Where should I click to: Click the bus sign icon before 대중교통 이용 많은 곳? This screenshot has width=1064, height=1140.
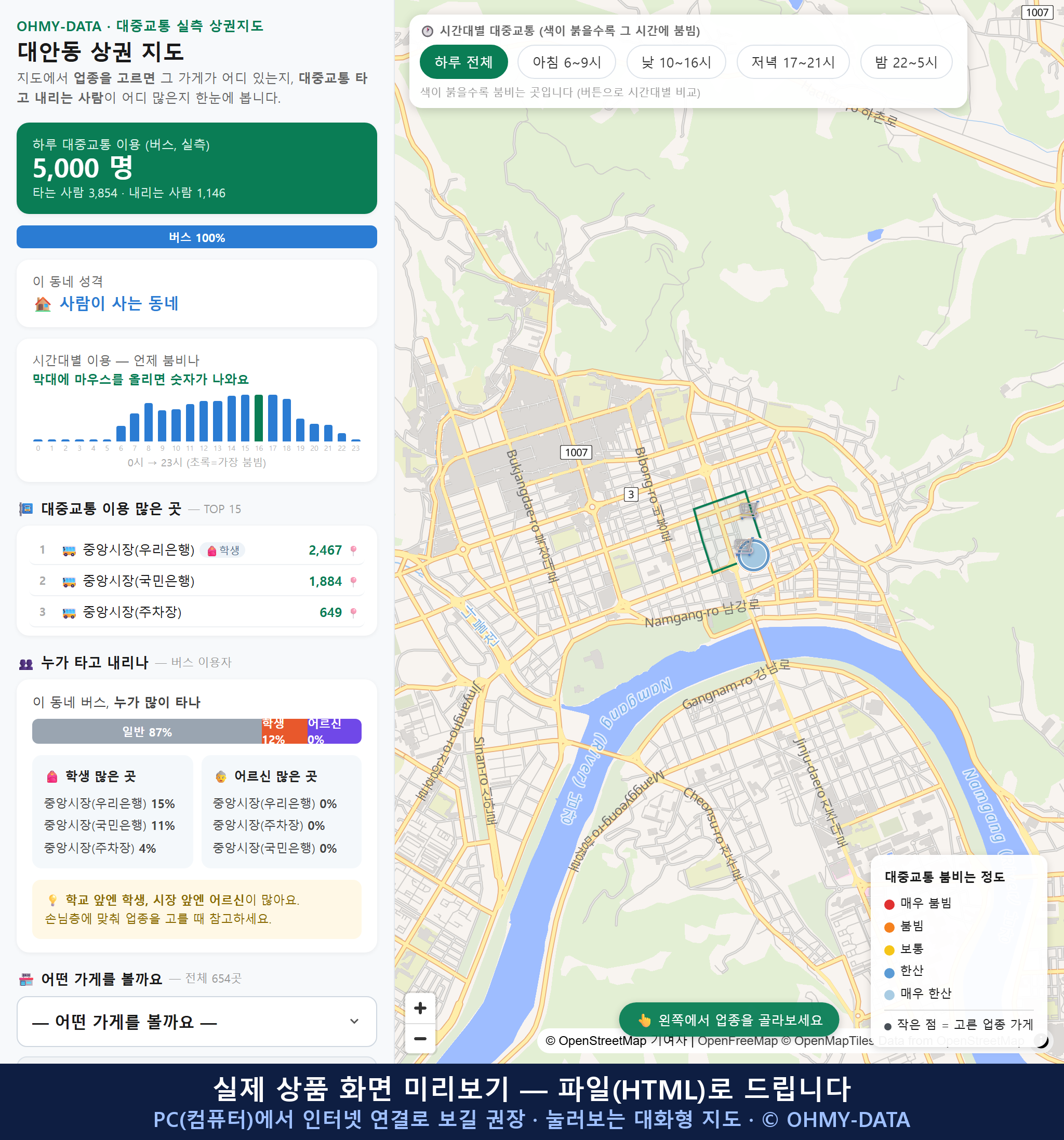pos(26,508)
